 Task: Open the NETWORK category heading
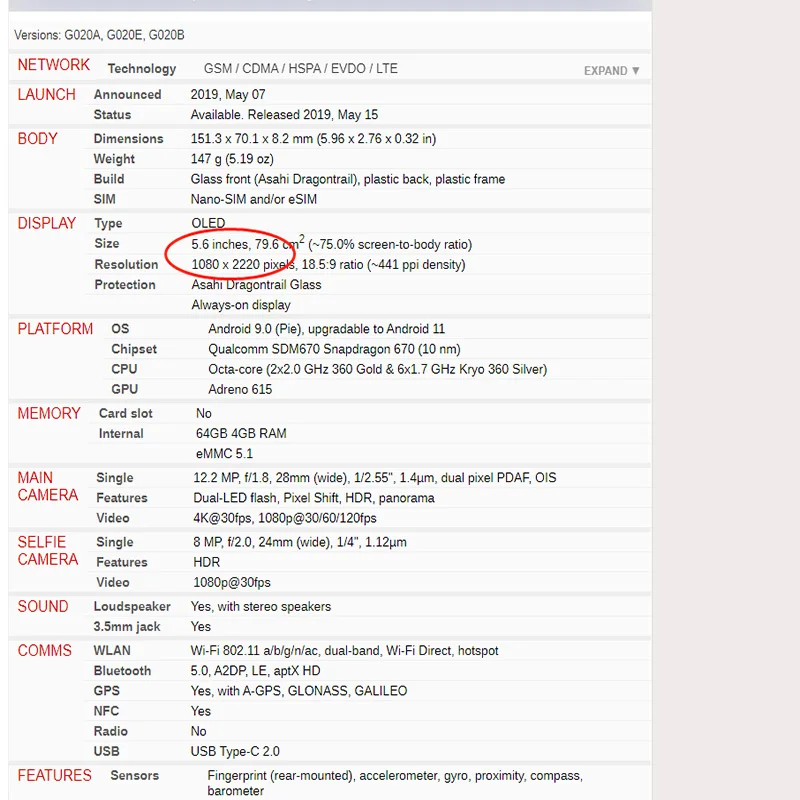[x=54, y=65]
